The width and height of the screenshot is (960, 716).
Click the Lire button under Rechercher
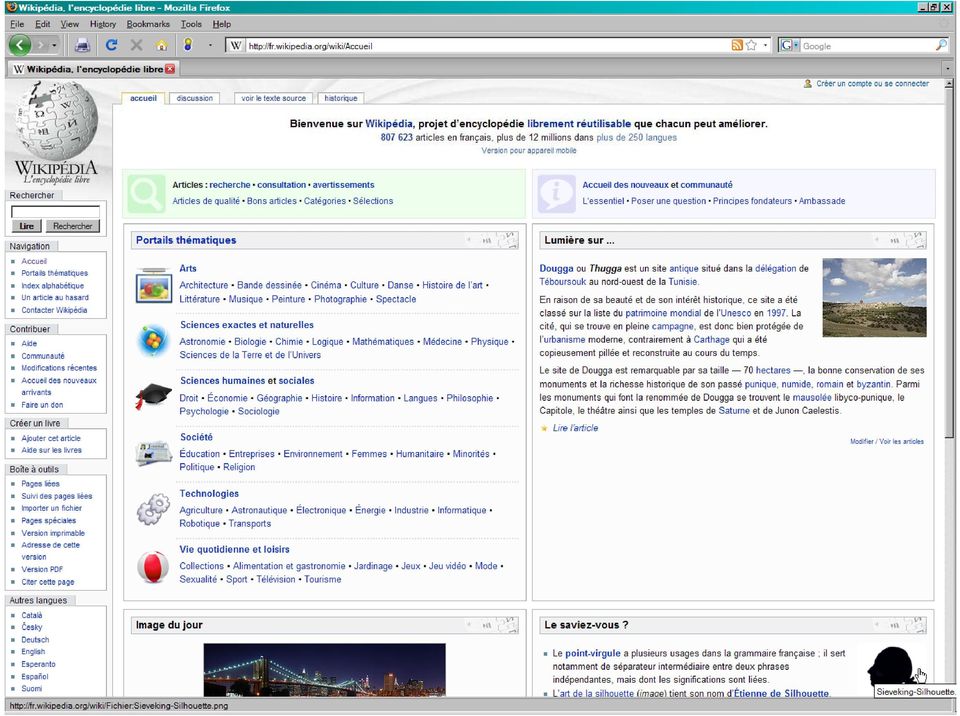(x=26, y=226)
